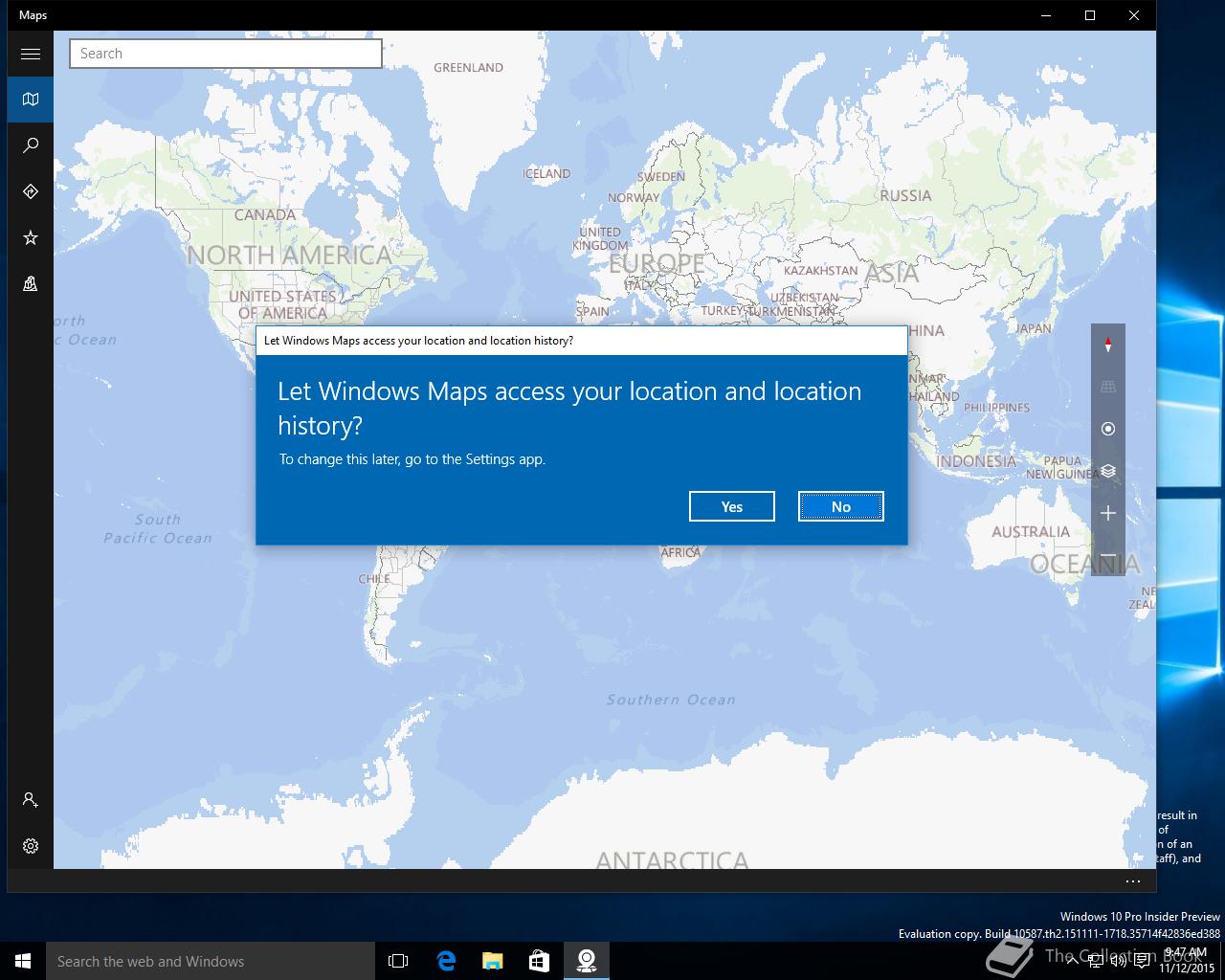This screenshot has width=1225, height=980.
Task: Show my location on the map
Action: coord(1108,429)
